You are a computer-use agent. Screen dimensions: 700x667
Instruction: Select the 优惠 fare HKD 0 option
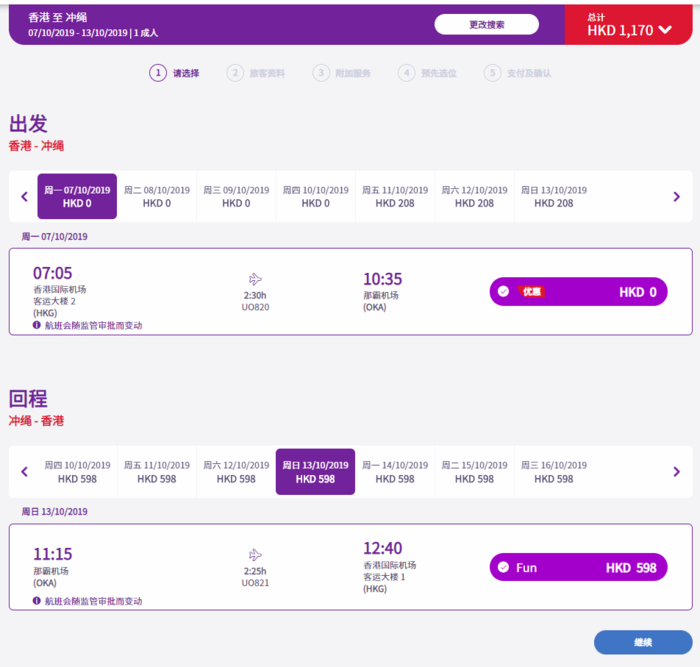pyautogui.click(x=578, y=292)
